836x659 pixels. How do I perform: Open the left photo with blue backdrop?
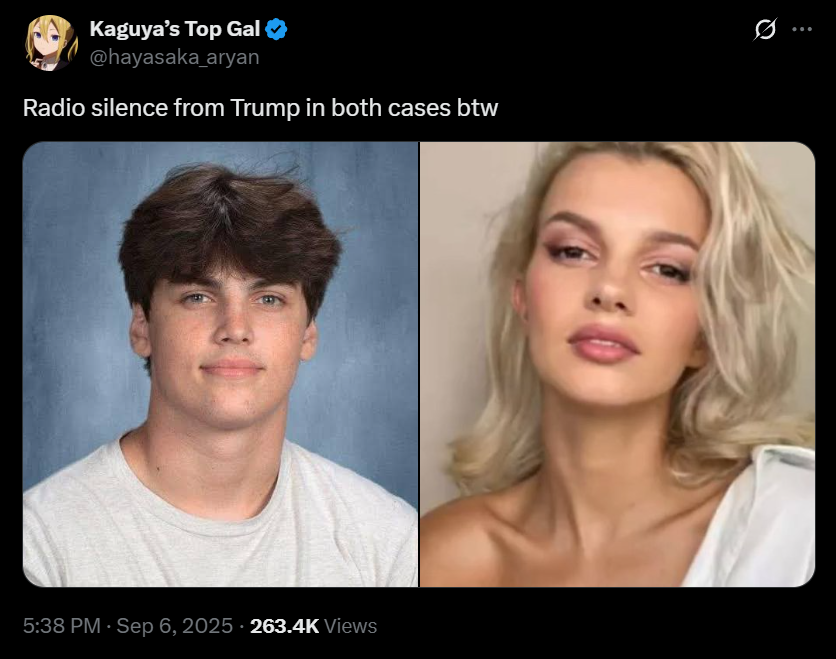220,364
